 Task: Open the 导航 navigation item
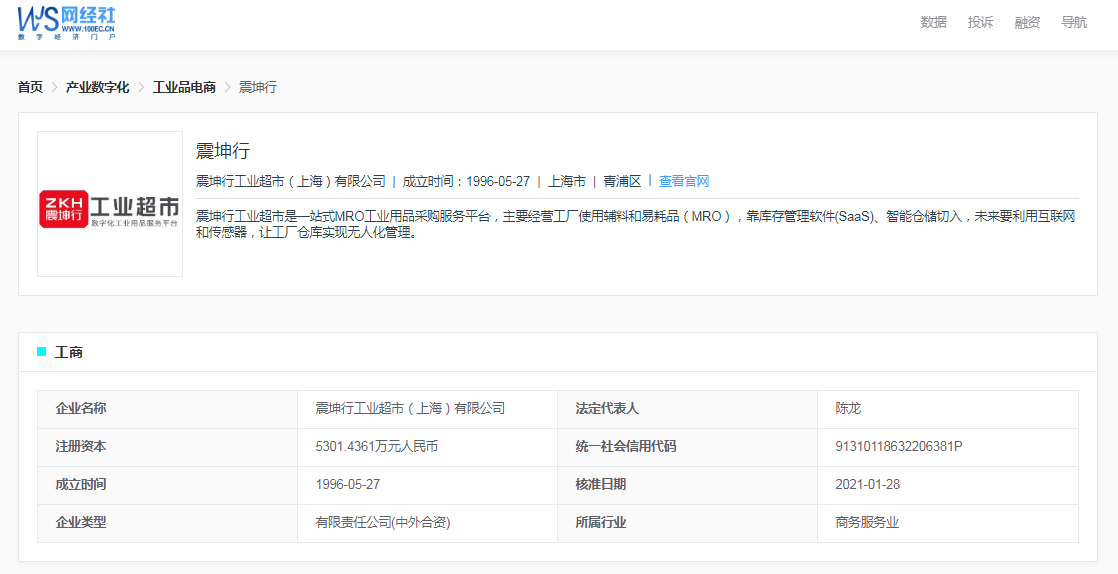point(1074,22)
